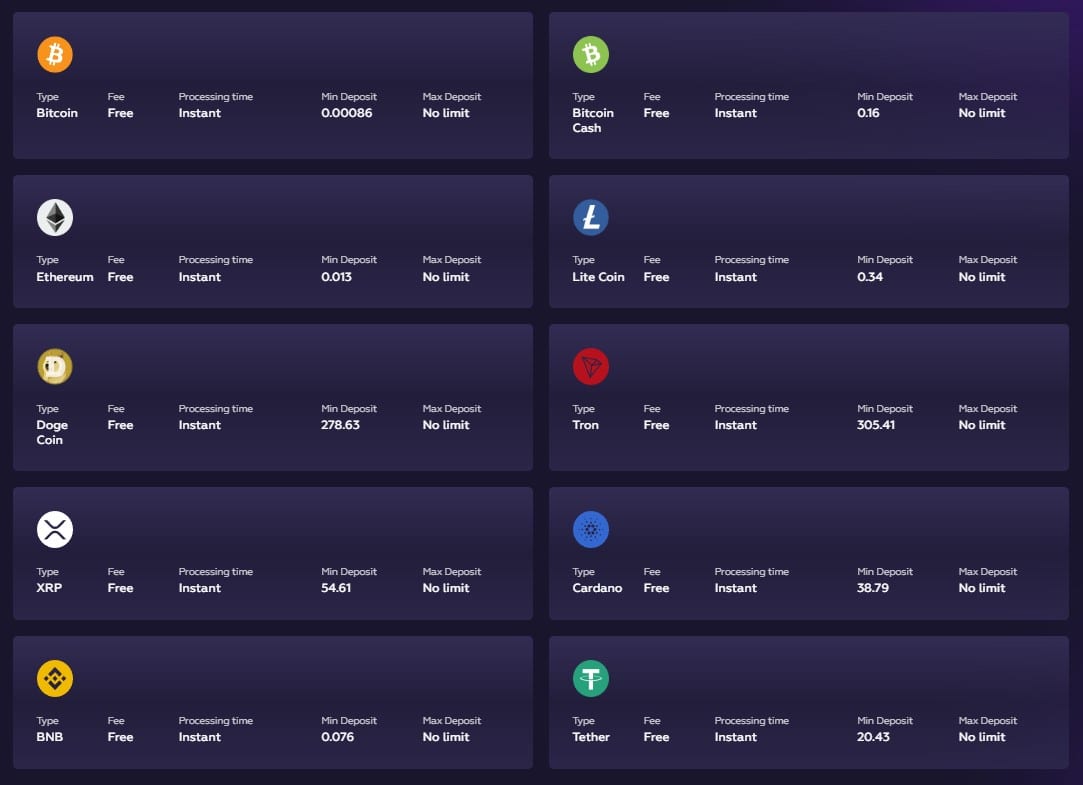This screenshot has height=785, width=1083.
Task: Click Tether min deposit value 20.43
Action: [874, 737]
